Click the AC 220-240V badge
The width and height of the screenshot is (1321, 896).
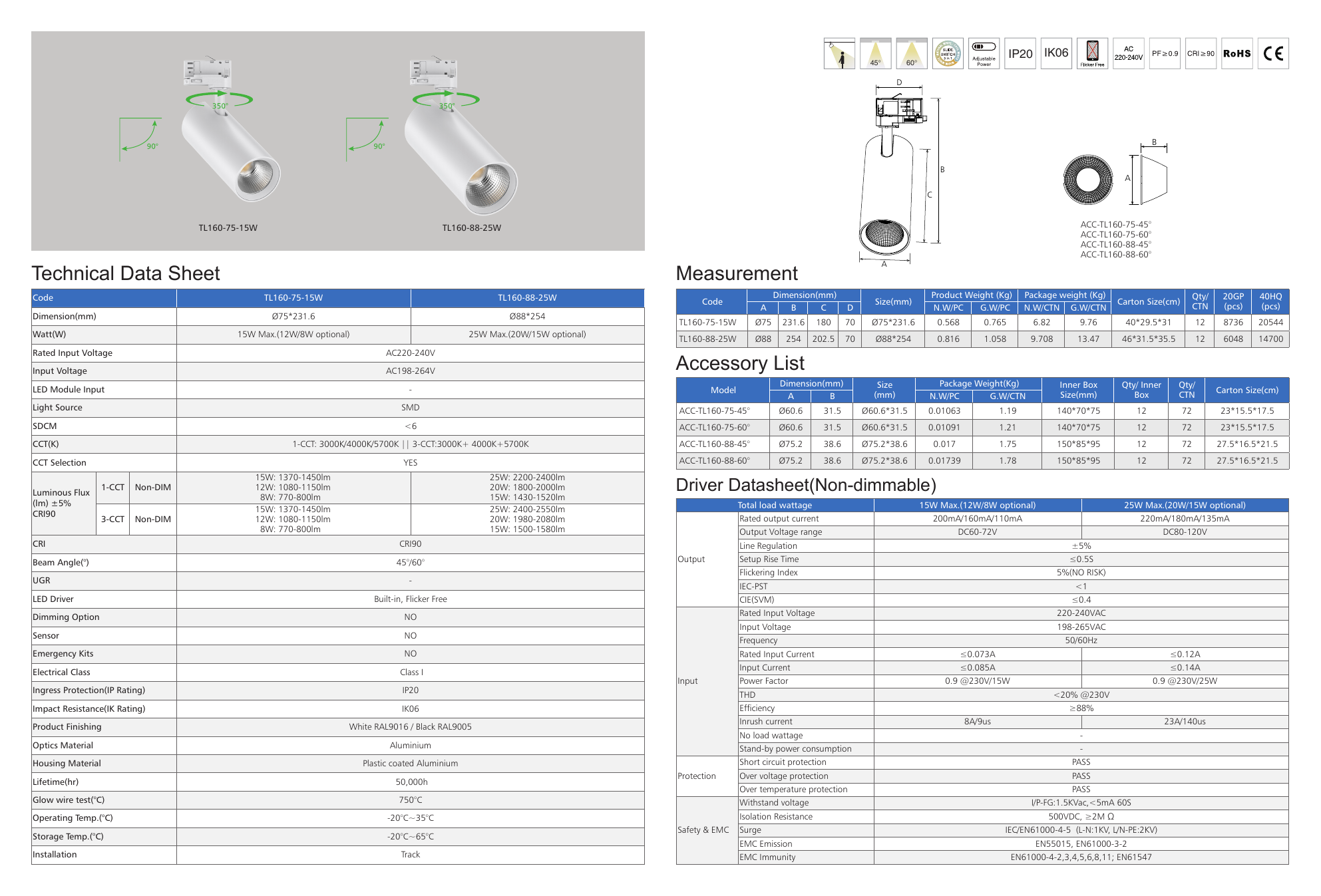1129,53
